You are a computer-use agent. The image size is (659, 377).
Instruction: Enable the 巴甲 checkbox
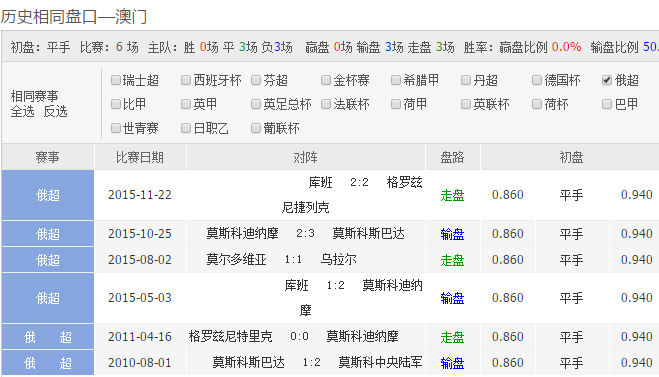click(607, 104)
